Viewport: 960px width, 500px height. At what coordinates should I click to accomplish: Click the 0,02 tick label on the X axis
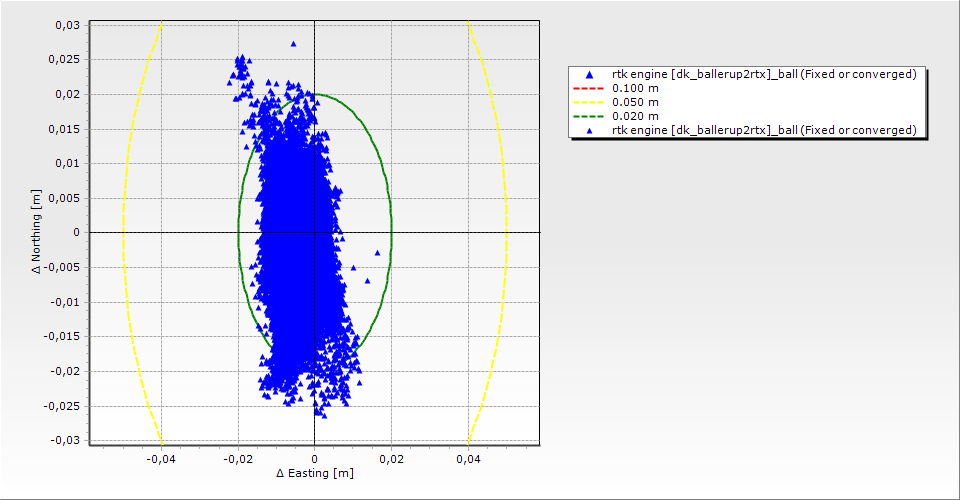391,459
